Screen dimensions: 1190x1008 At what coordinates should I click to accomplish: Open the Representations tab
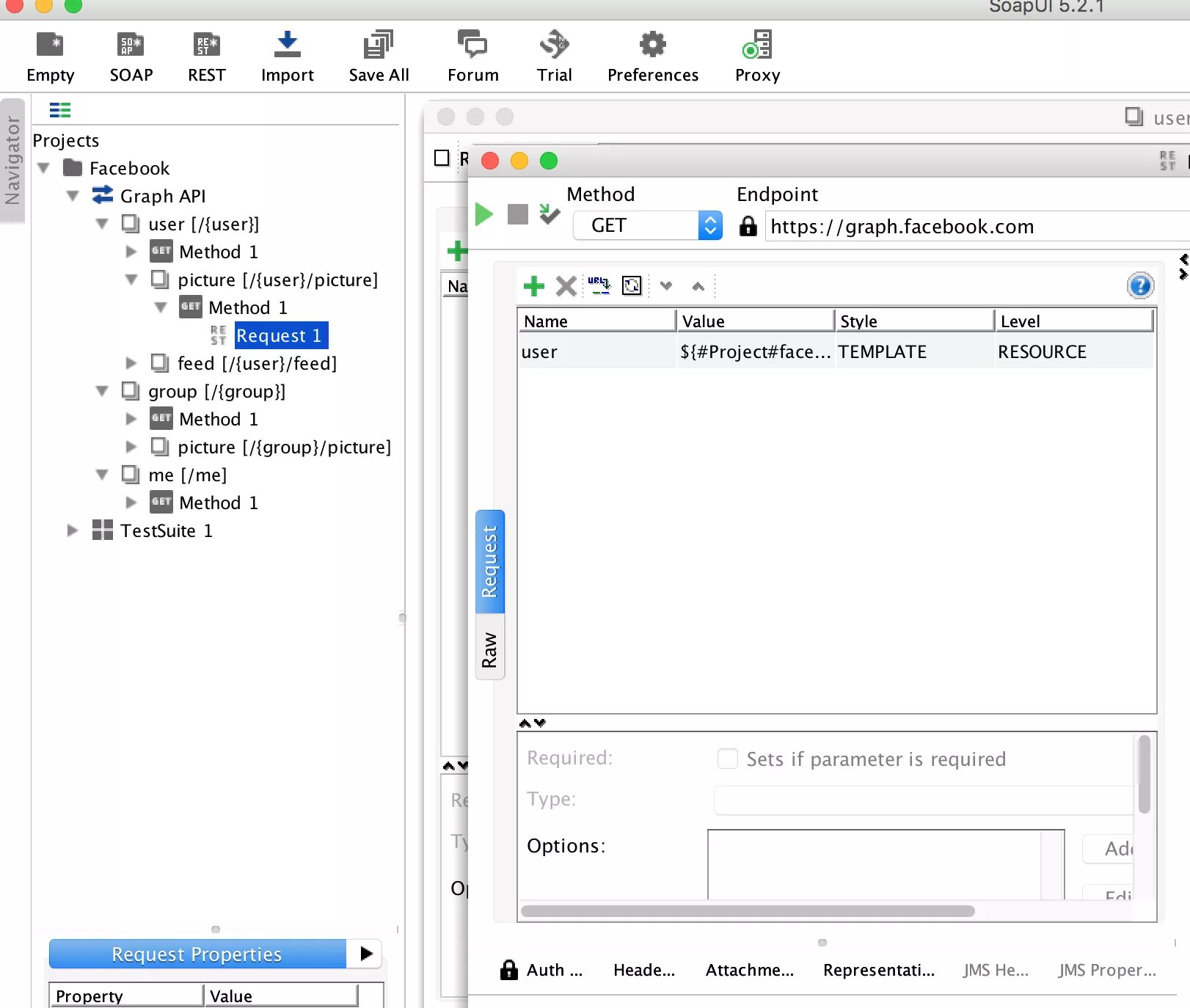879,970
